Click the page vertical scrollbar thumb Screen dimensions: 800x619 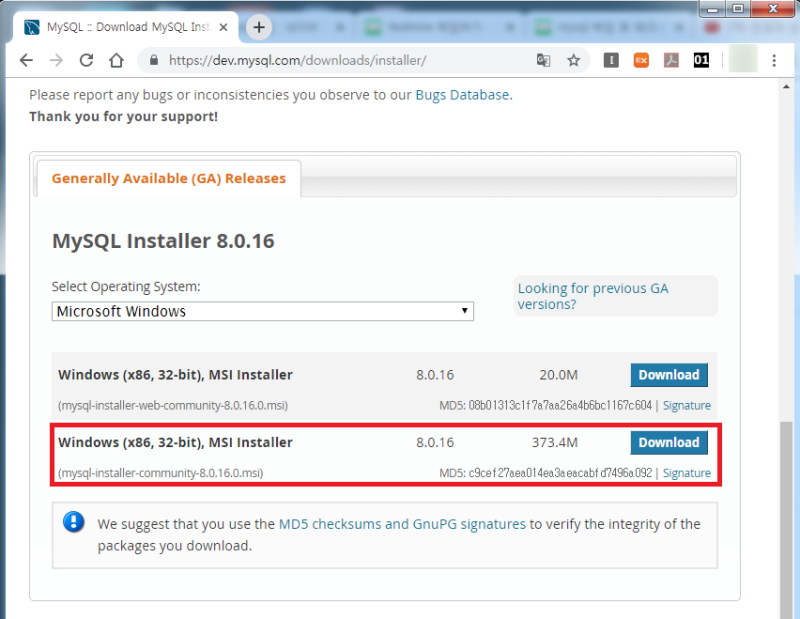tap(787, 519)
